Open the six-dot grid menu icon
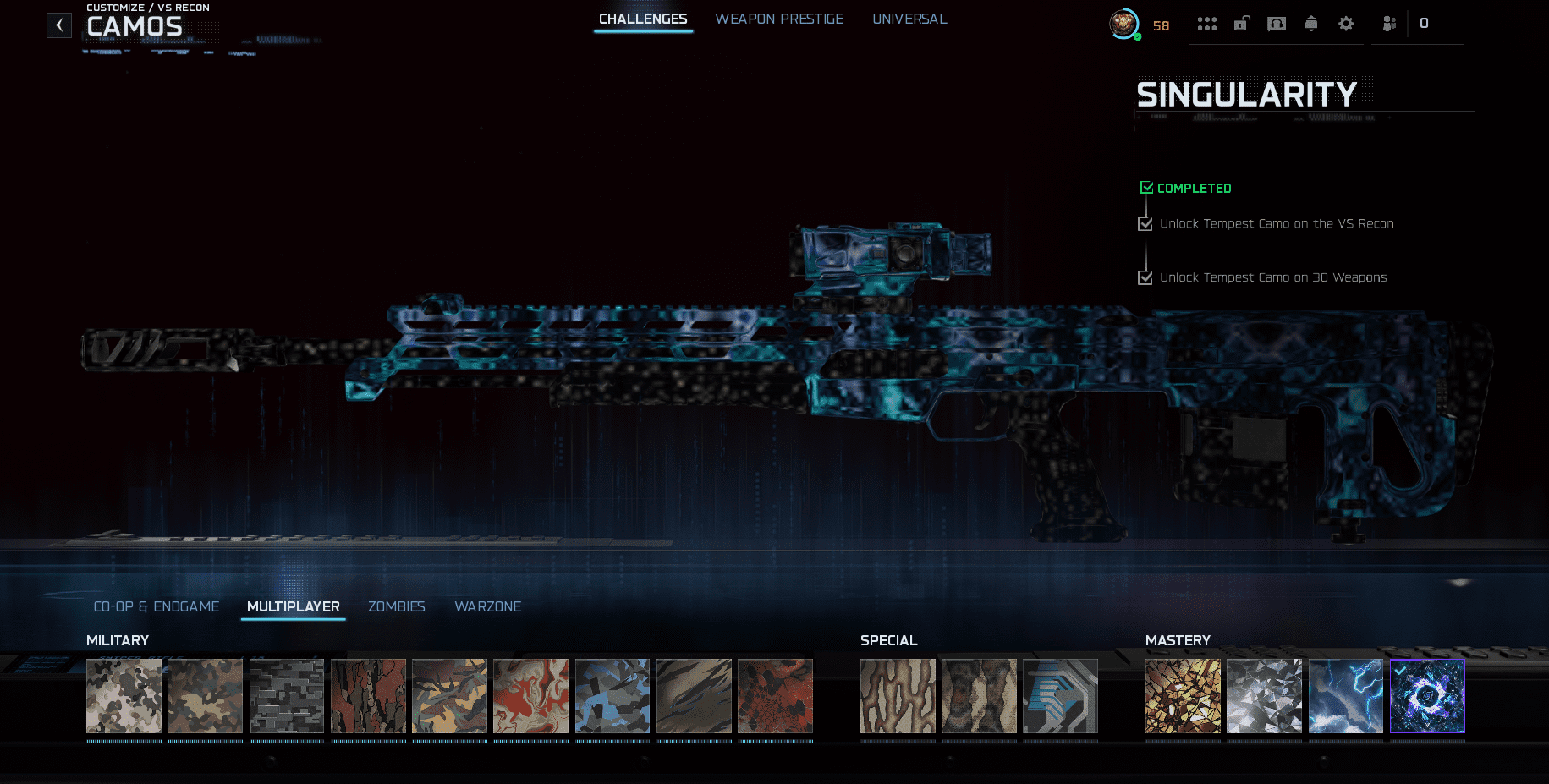This screenshot has height=784, width=1549. (1206, 24)
